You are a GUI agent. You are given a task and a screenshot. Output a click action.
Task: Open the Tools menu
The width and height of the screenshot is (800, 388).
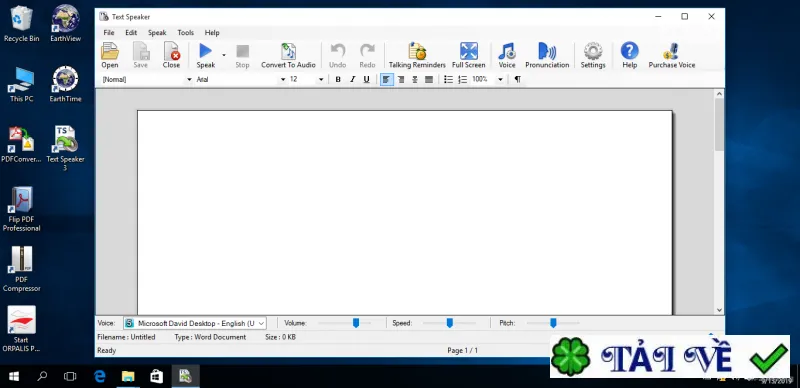[x=186, y=33]
